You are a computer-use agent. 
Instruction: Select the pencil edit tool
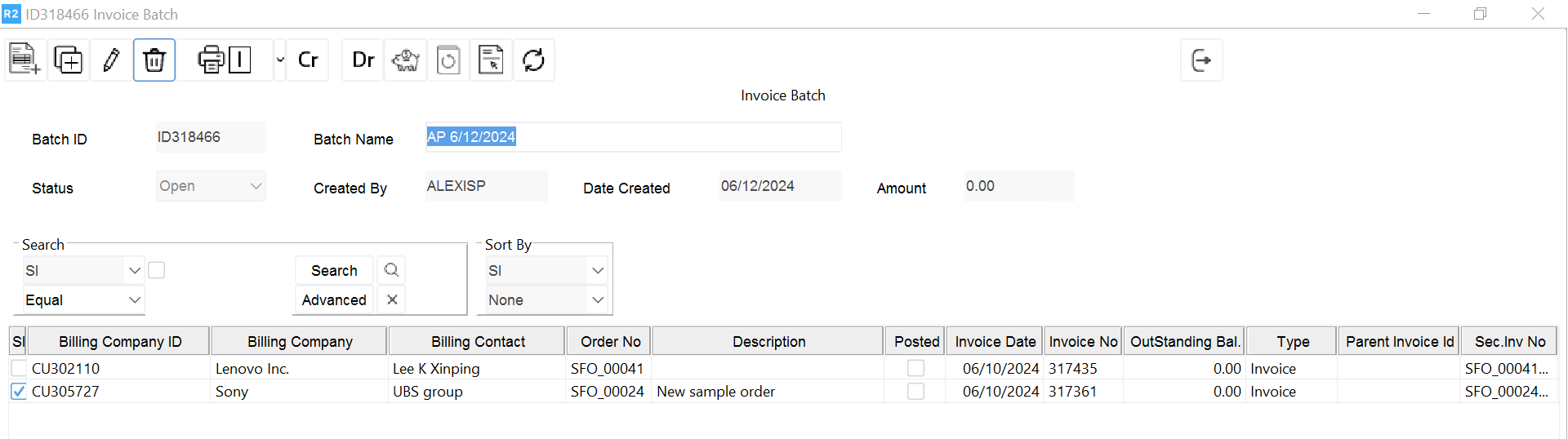coord(111,60)
